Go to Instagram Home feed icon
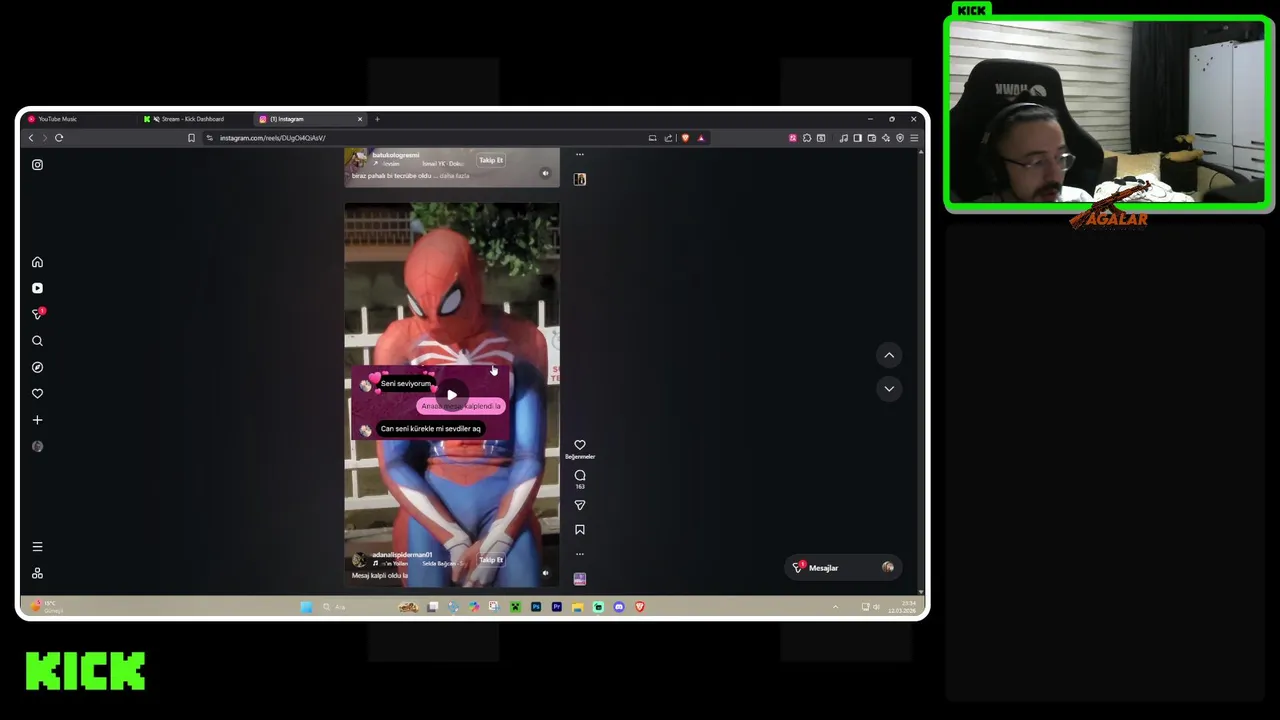 (x=37, y=262)
